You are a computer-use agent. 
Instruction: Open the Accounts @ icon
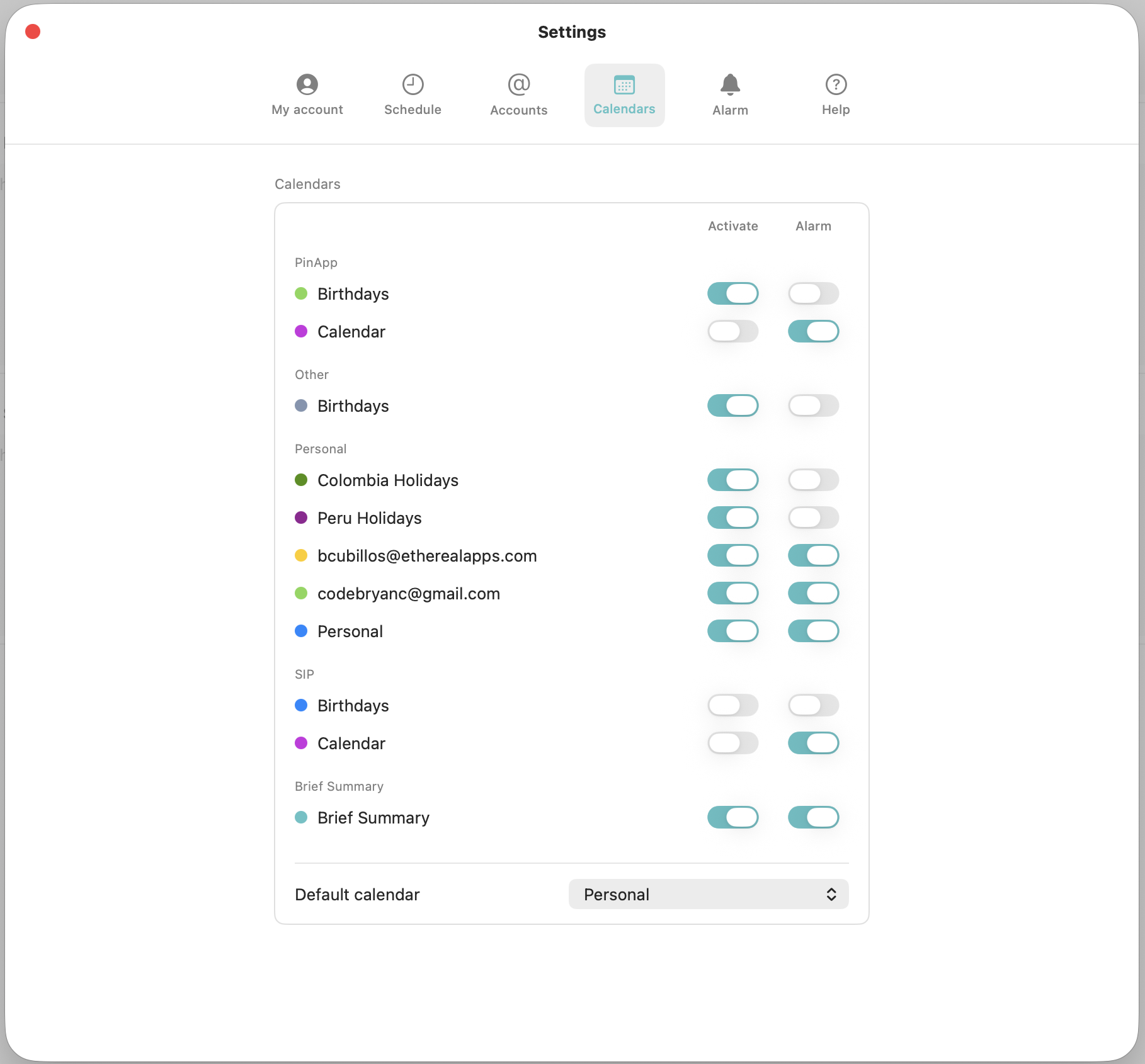click(519, 84)
